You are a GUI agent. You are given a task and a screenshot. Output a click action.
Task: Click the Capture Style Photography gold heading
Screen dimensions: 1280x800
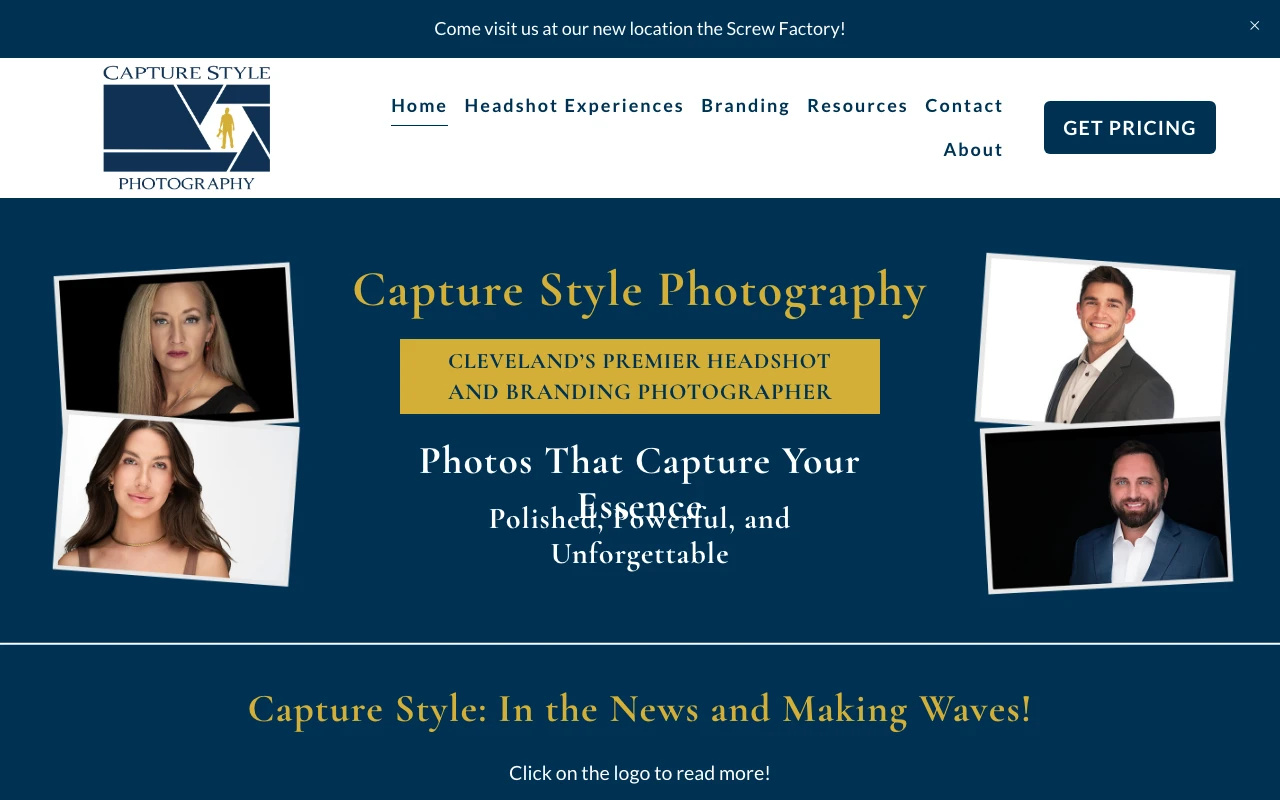click(x=640, y=290)
